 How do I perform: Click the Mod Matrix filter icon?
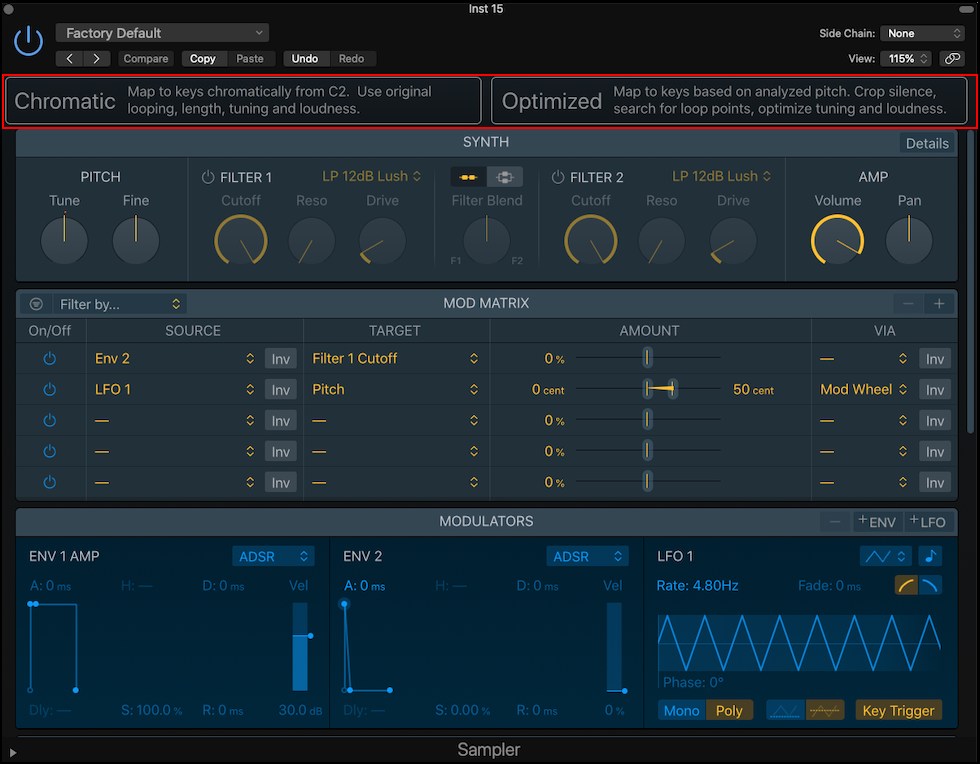tap(36, 304)
